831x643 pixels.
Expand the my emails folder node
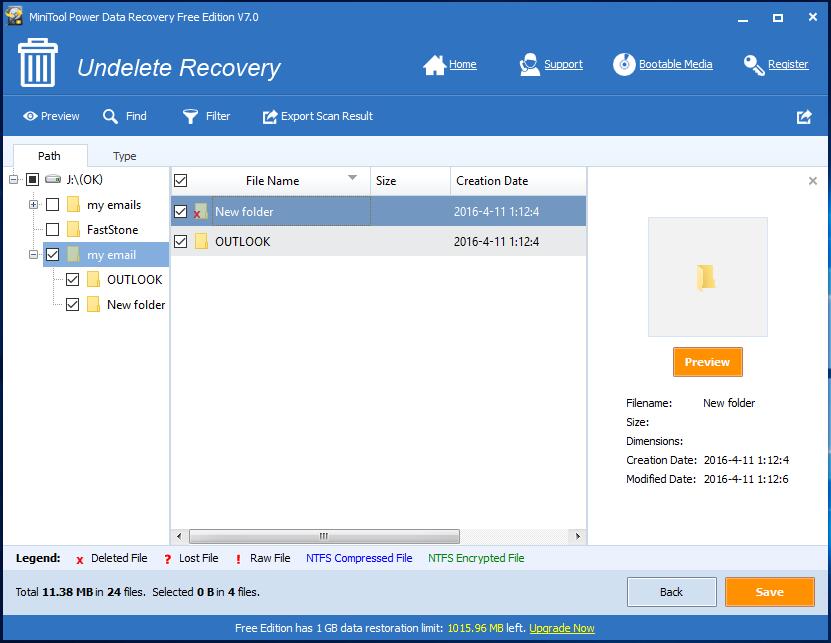coord(33,205)
